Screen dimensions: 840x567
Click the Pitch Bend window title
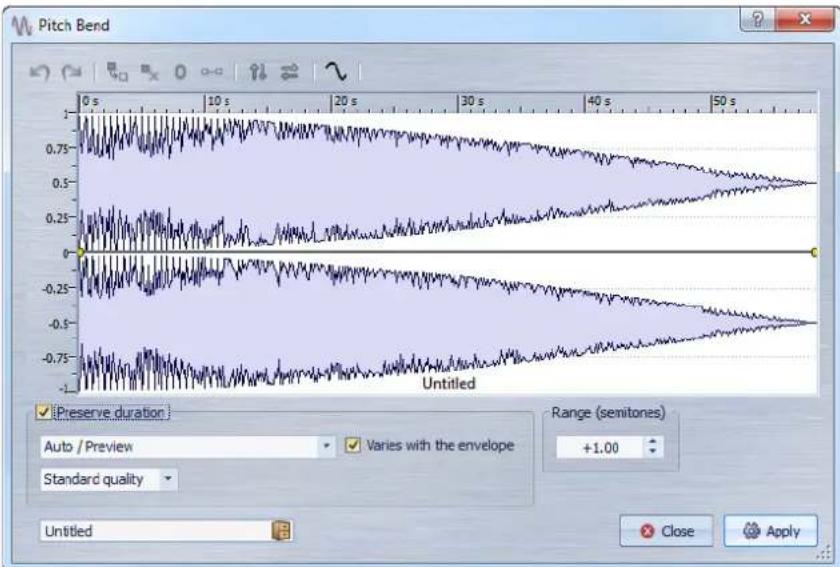pyautogui.click(x=74, y=25)
